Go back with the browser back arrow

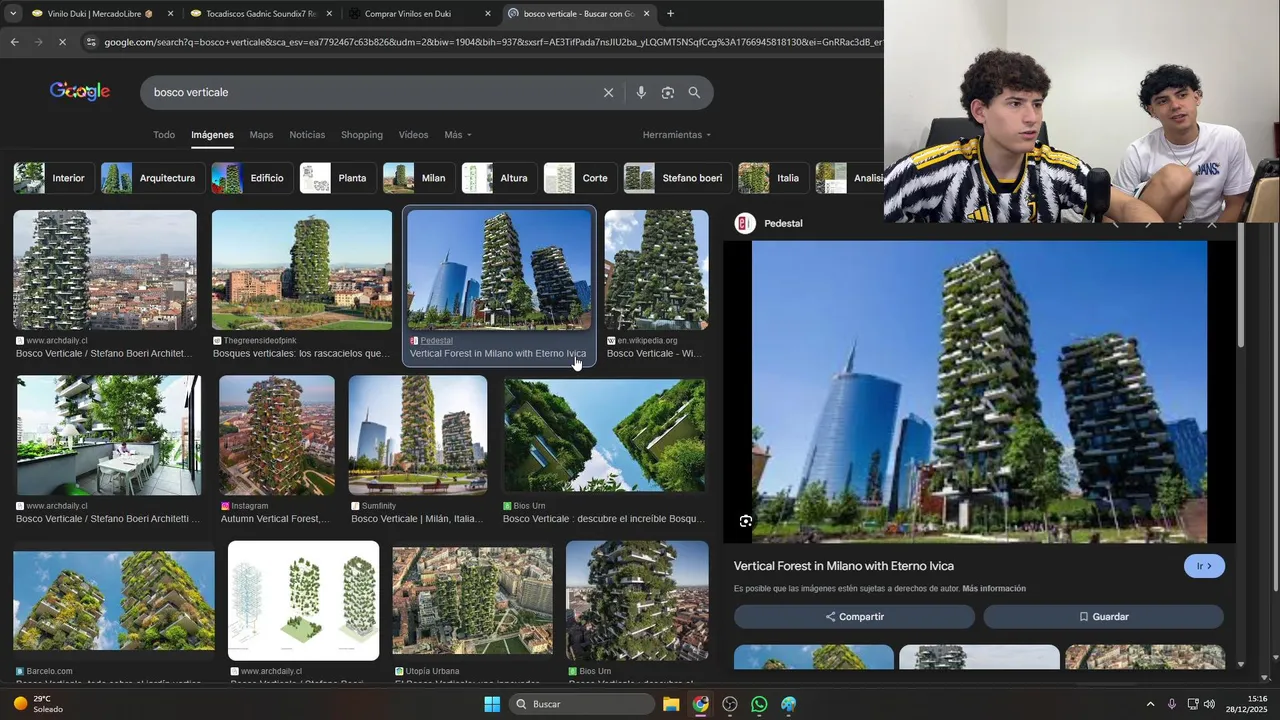click(14, 42)
